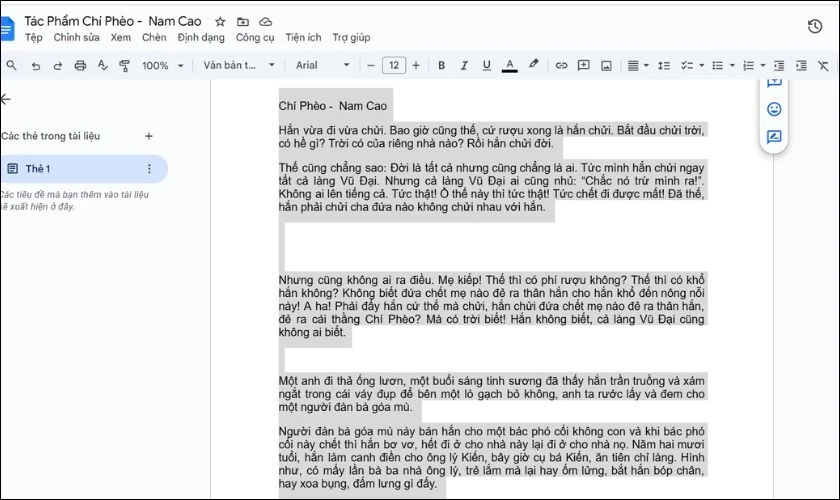Increase font size with plus button
This screenshot has height=500, width=840.
(416, 65)
